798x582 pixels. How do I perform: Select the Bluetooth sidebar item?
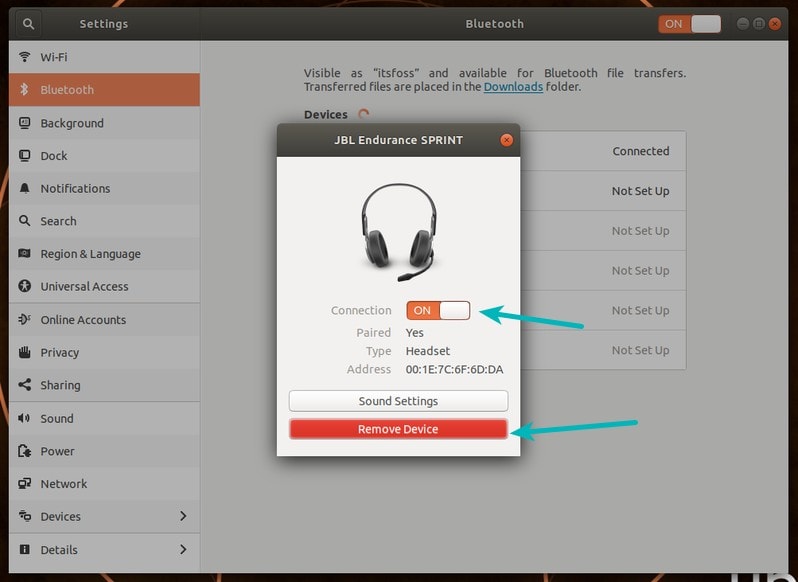pos(104,90)
